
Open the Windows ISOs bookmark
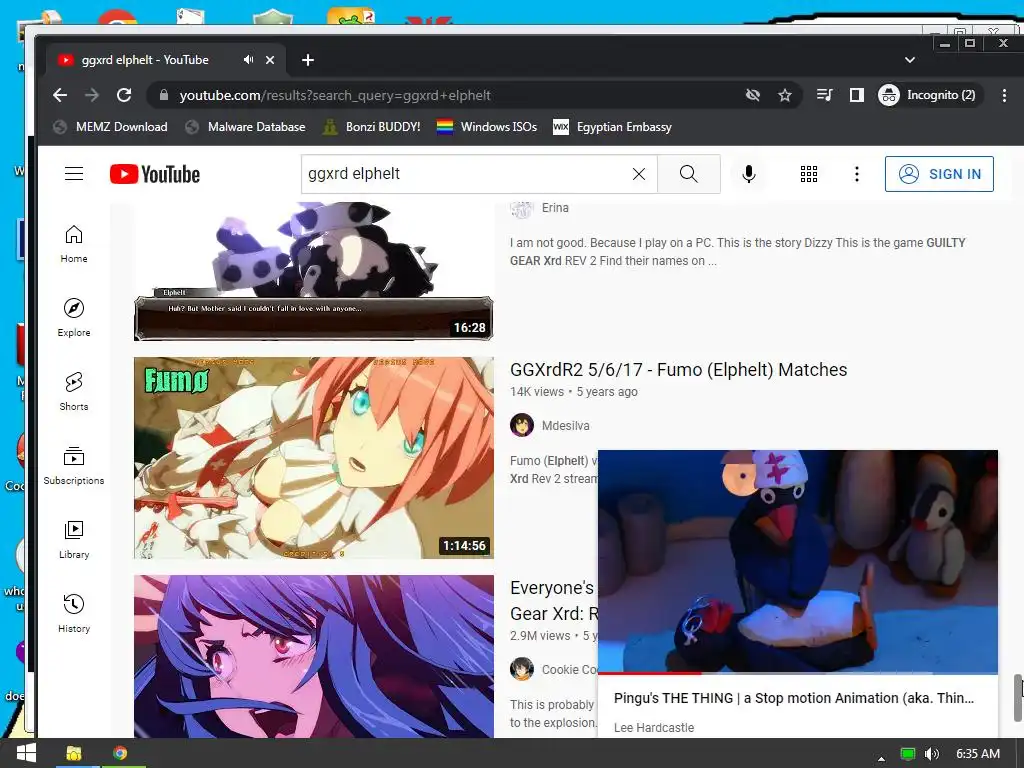tap(487, 127)
